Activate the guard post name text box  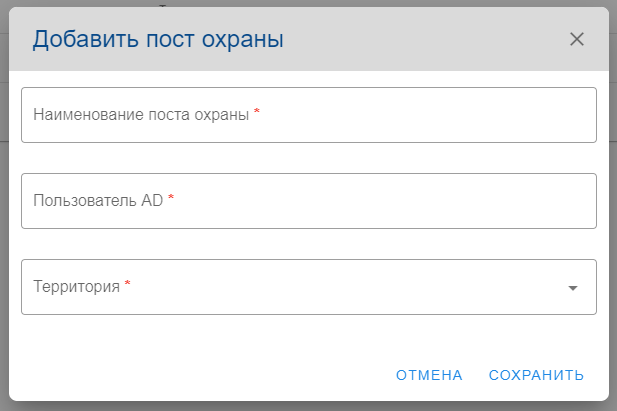pyautogui.click(x=308, y=115)
